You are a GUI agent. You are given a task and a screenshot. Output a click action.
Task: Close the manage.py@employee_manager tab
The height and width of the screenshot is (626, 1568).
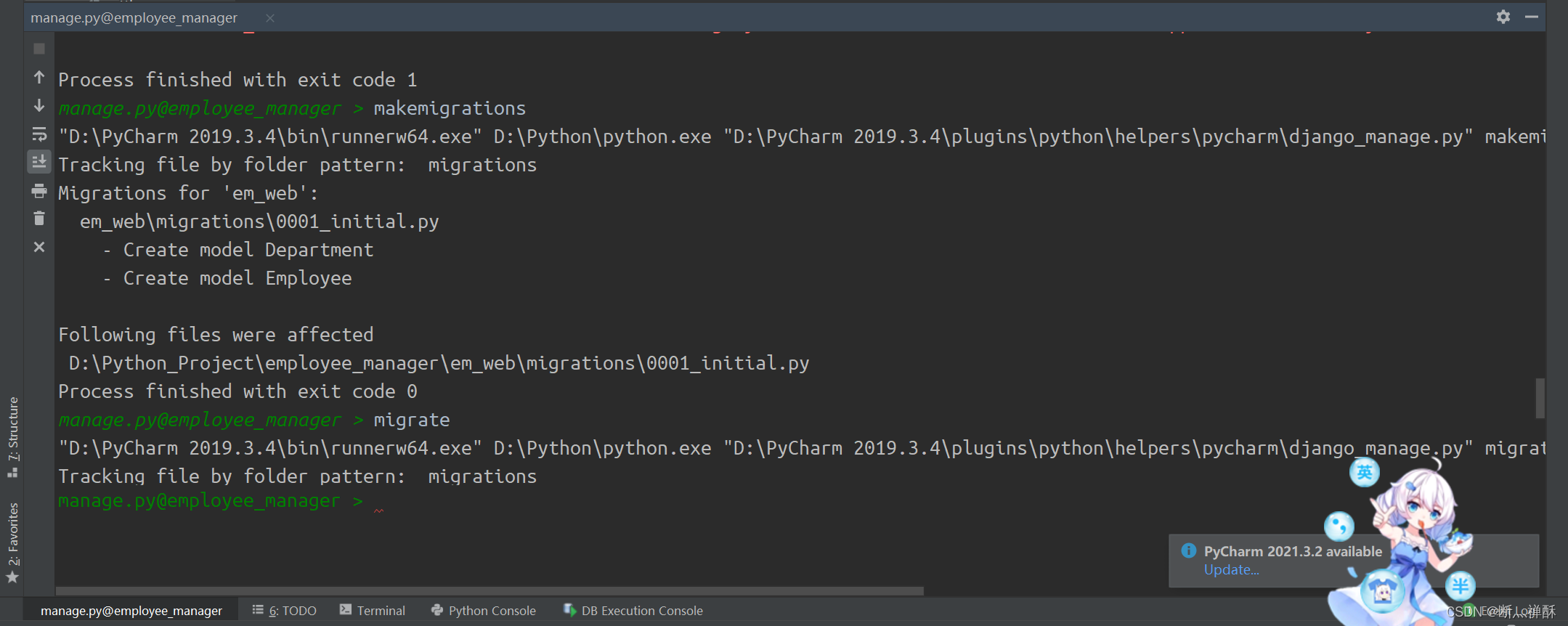click(270, 18)
